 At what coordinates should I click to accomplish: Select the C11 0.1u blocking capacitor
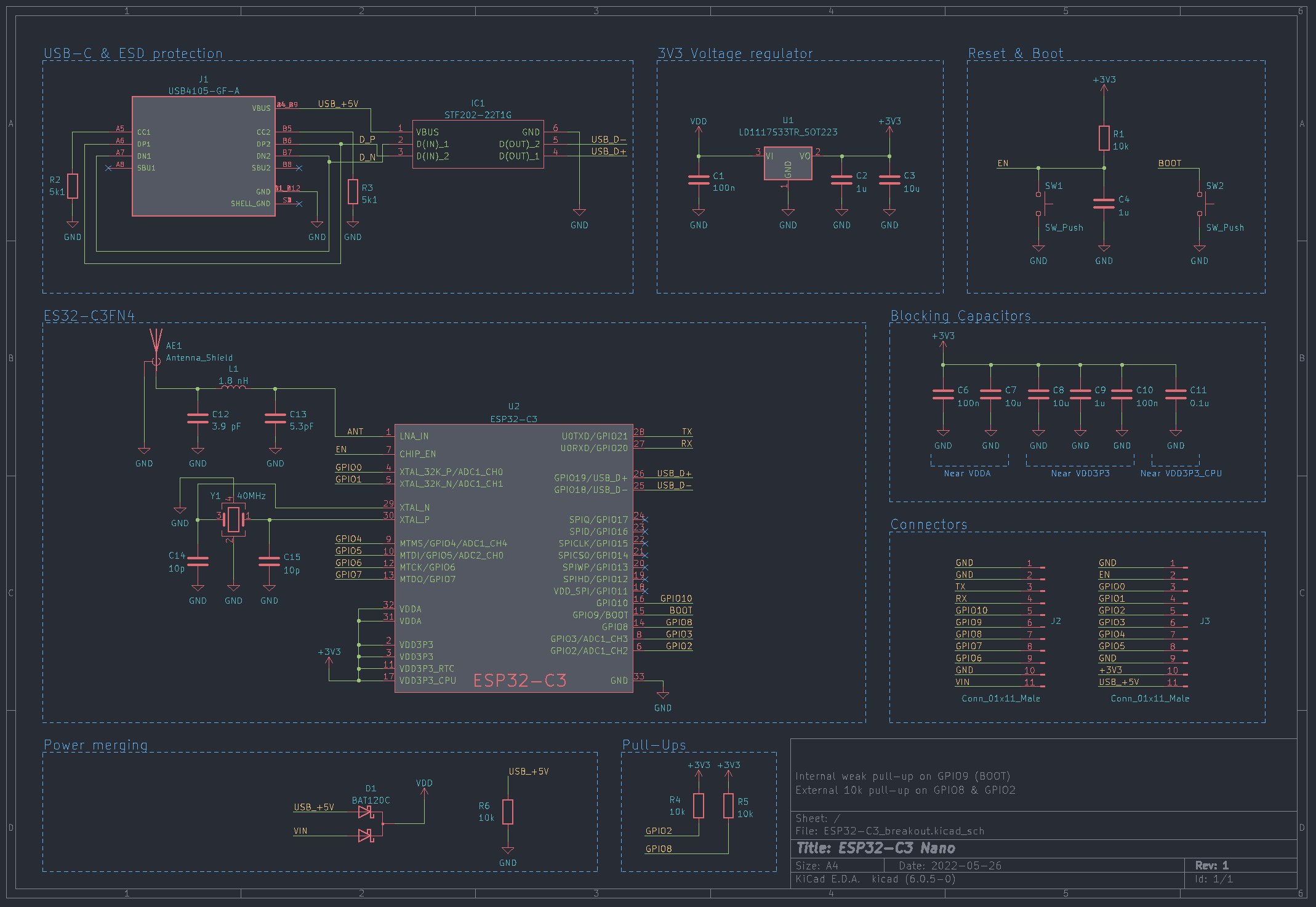[1176, 394]
